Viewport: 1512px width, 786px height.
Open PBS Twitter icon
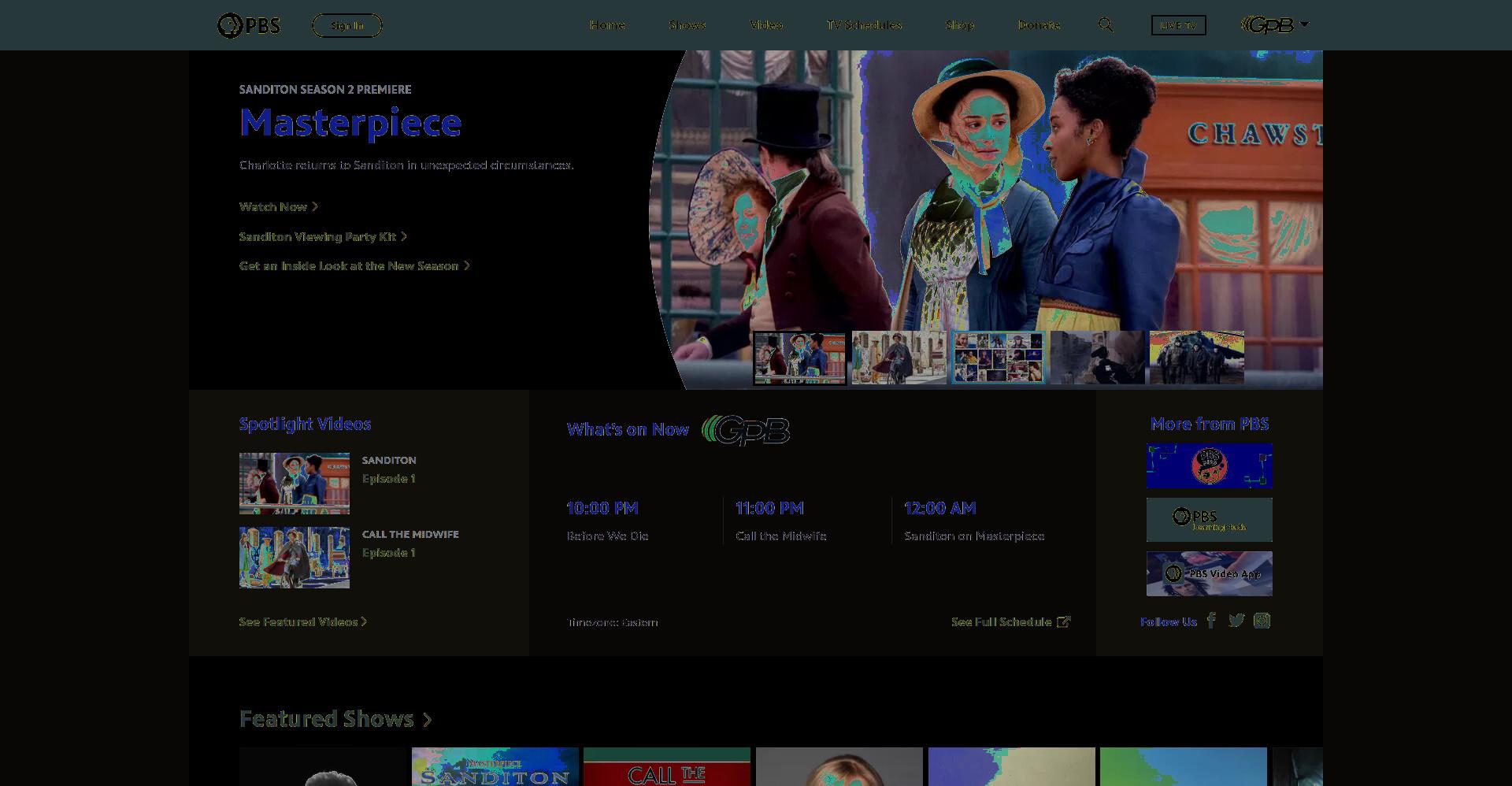click(x=1236, y=621)
